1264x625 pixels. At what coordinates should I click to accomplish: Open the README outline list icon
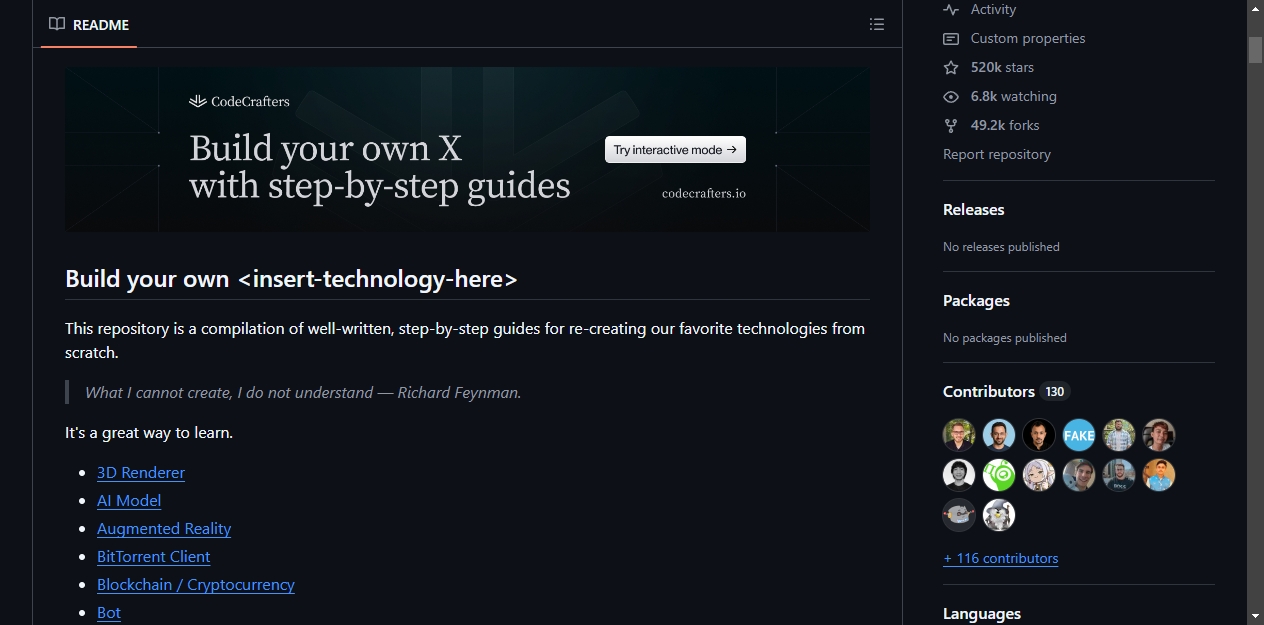[877, 24]
